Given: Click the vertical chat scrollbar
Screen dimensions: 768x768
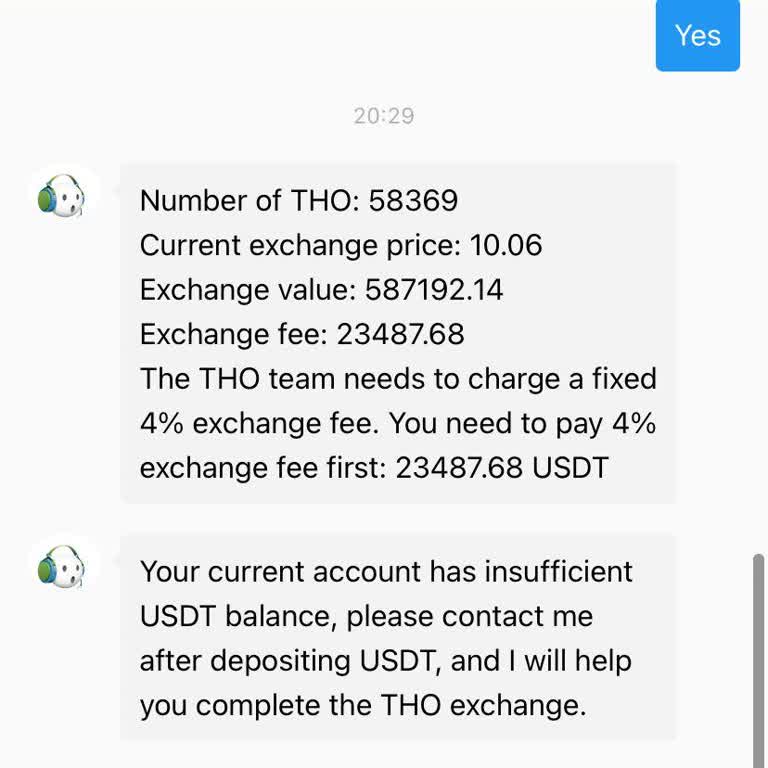Looking at the screenshot, I should click(x=757, y=660).
